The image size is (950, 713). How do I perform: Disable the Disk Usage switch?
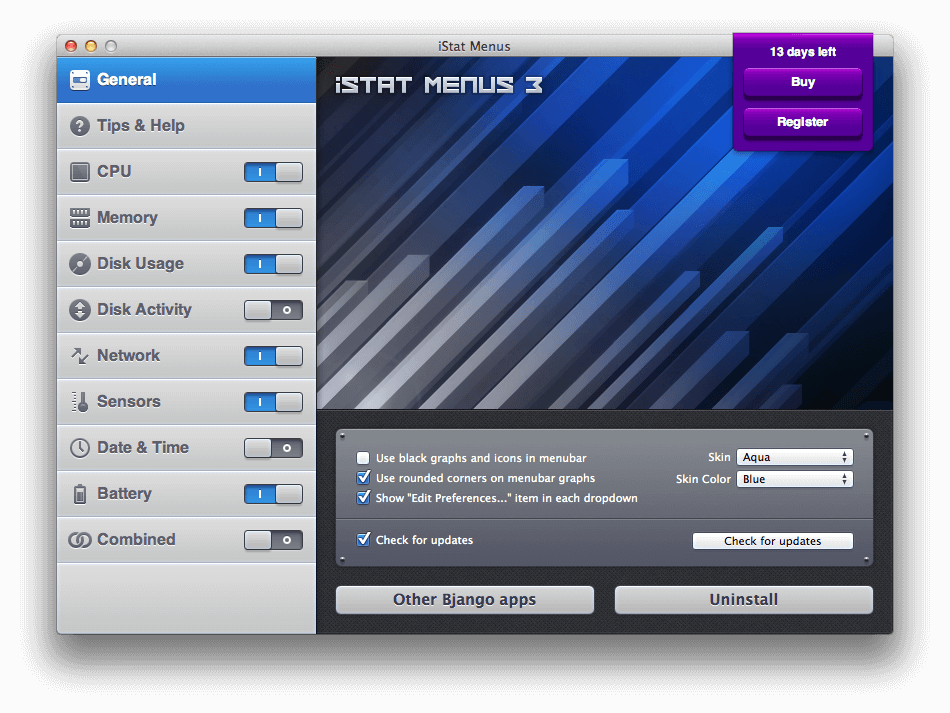273,264
